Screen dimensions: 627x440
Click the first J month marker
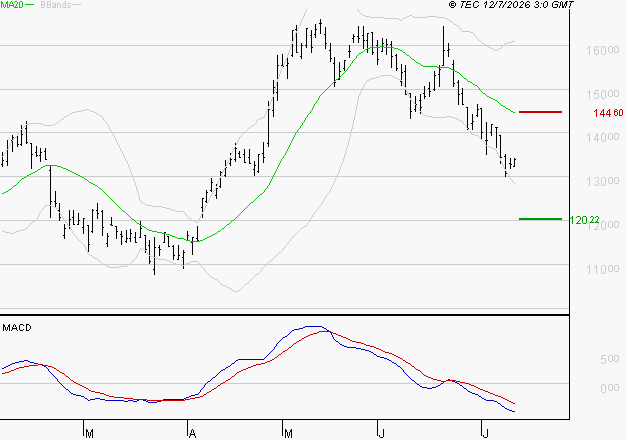coord(381,434)
